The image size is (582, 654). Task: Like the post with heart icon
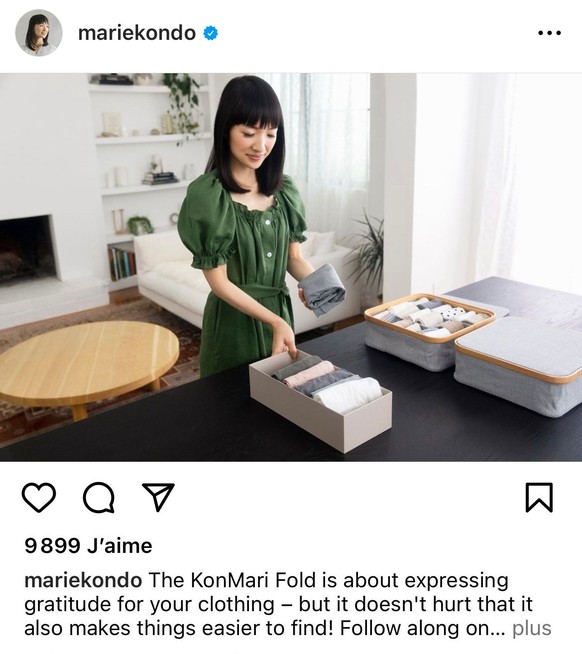pos(38,497)
